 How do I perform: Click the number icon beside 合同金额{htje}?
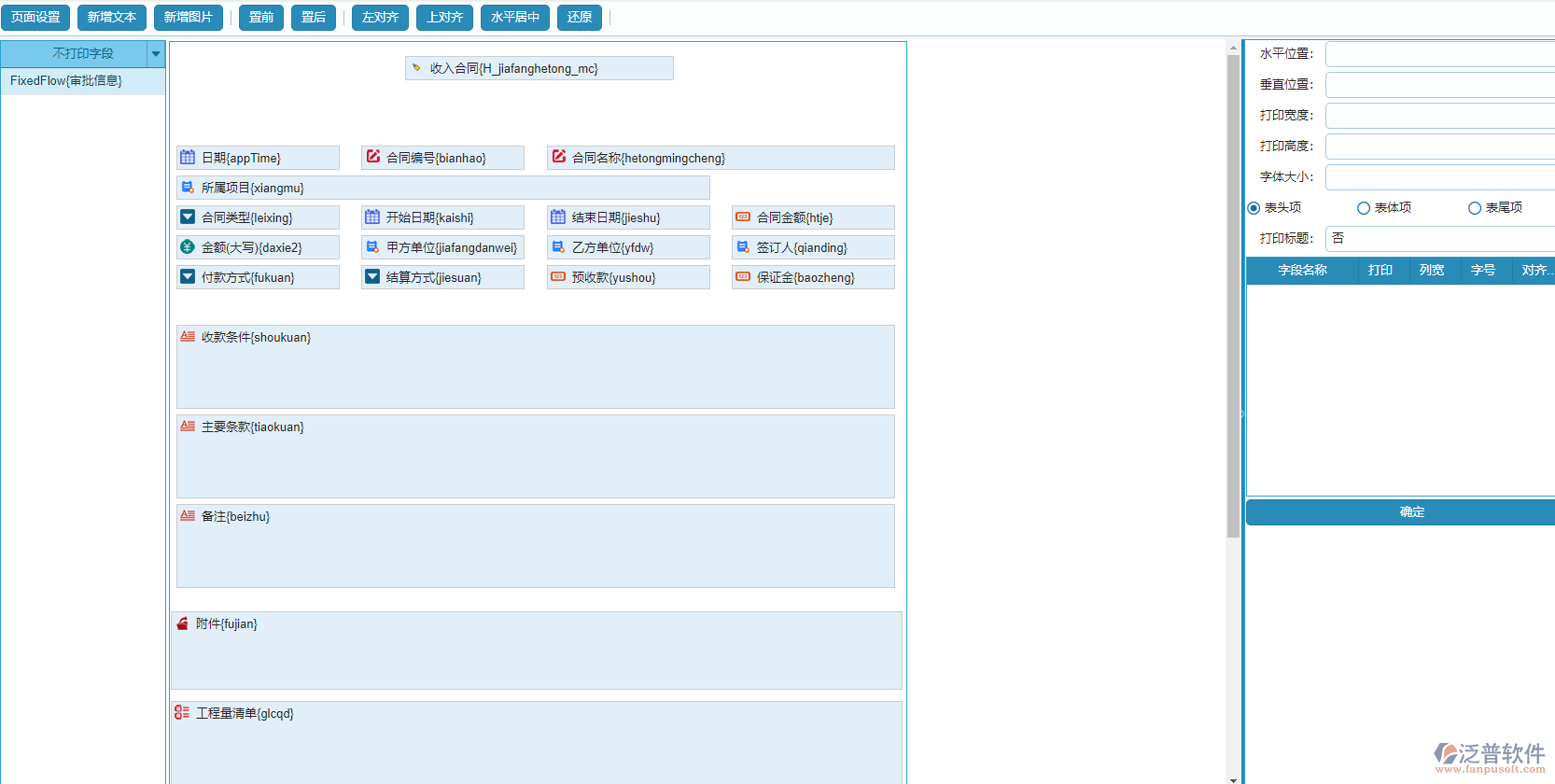pyautogui.click(x=743, y=217)
